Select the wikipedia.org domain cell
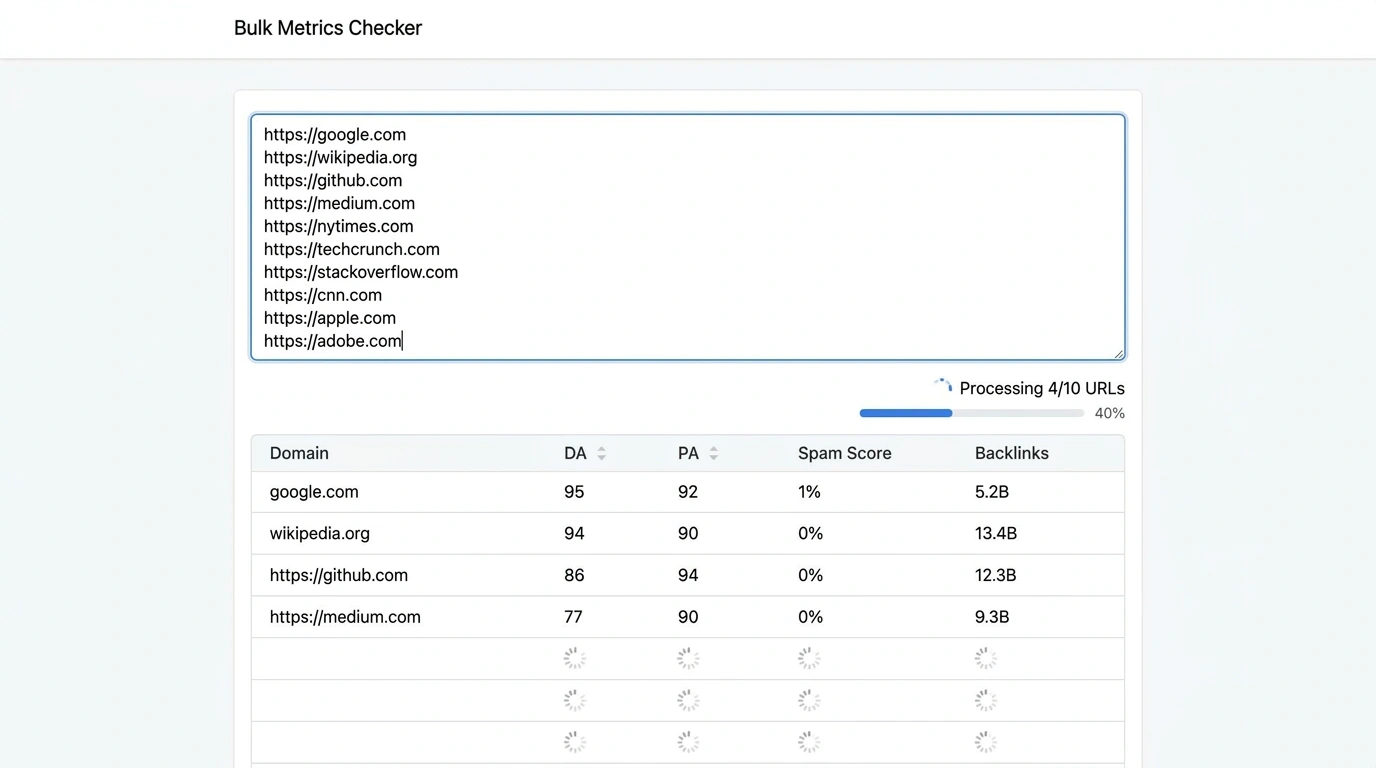 click(x=320, y=533)
